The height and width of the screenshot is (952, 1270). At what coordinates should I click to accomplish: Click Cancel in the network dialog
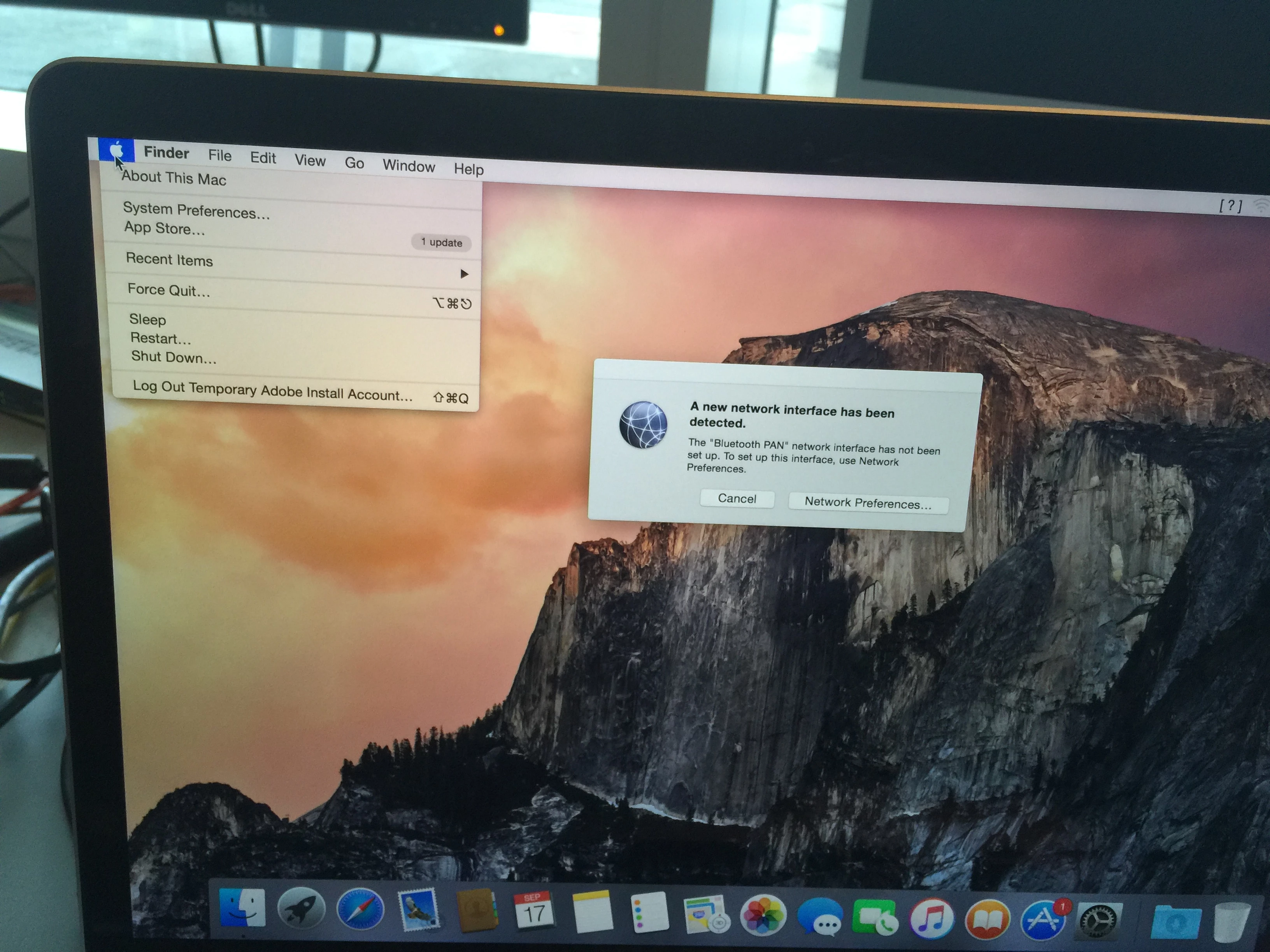coord(737,499)
